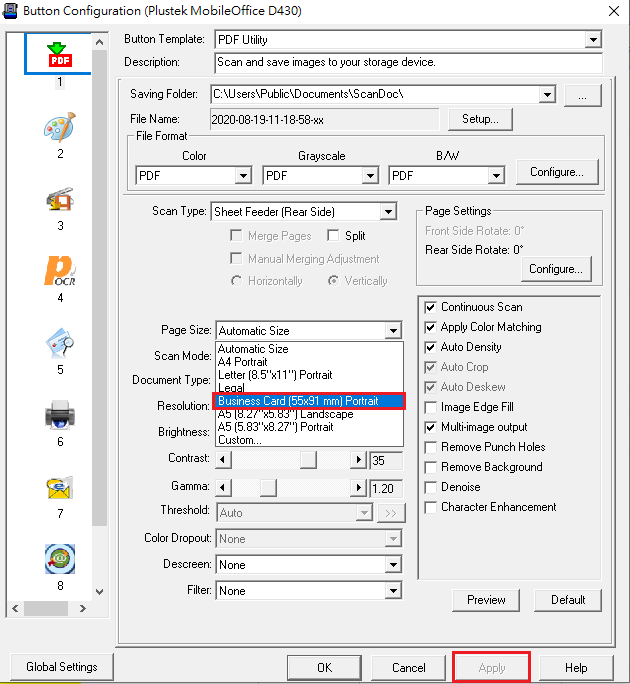The width and height of the screenshot is (630, 684).
Task: Tick the Denoise checkbox
Action: 431,487
